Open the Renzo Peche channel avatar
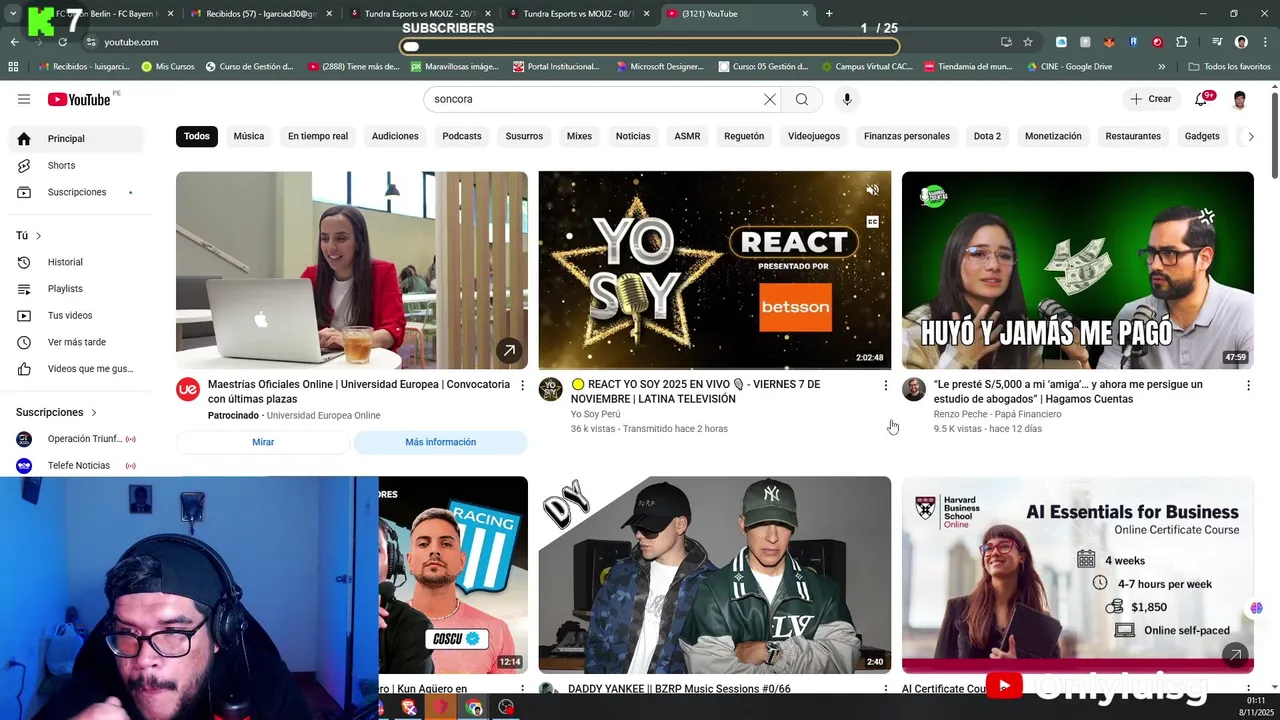Screen dimensions: 1280x720 point(914,389)
